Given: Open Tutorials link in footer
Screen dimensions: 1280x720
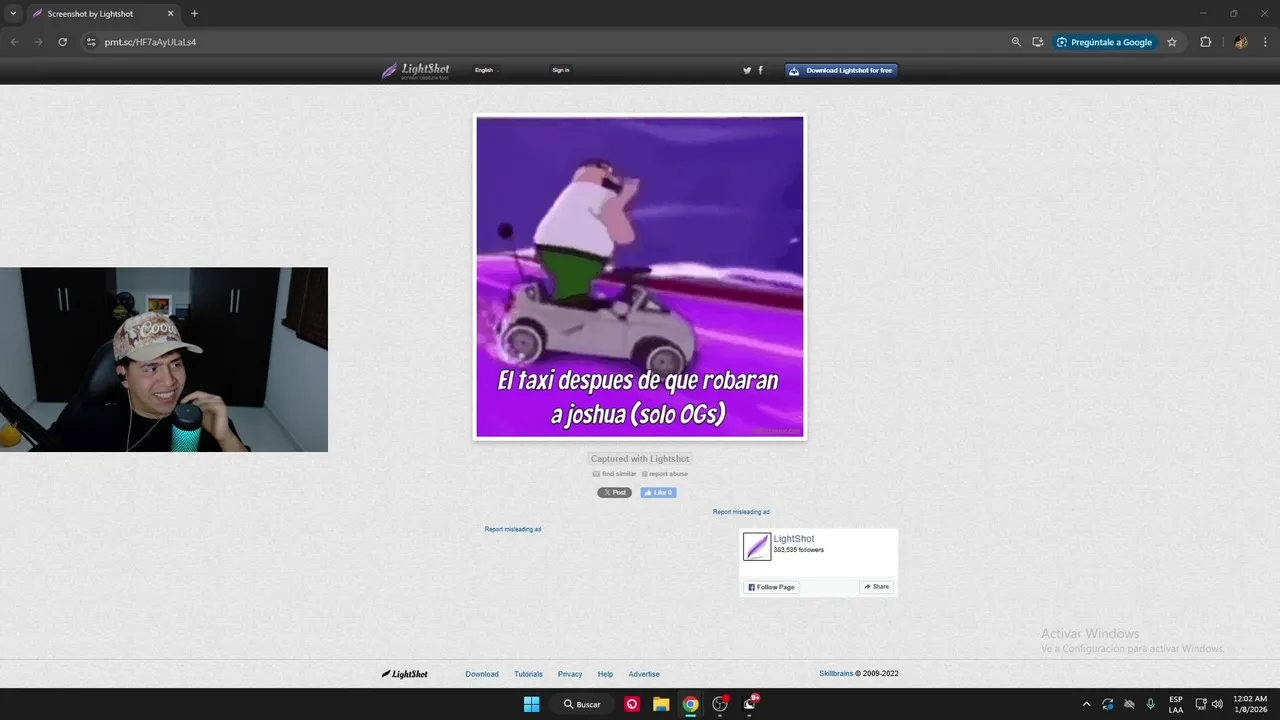Looking at the screenshot, I should tap(528, 674).
